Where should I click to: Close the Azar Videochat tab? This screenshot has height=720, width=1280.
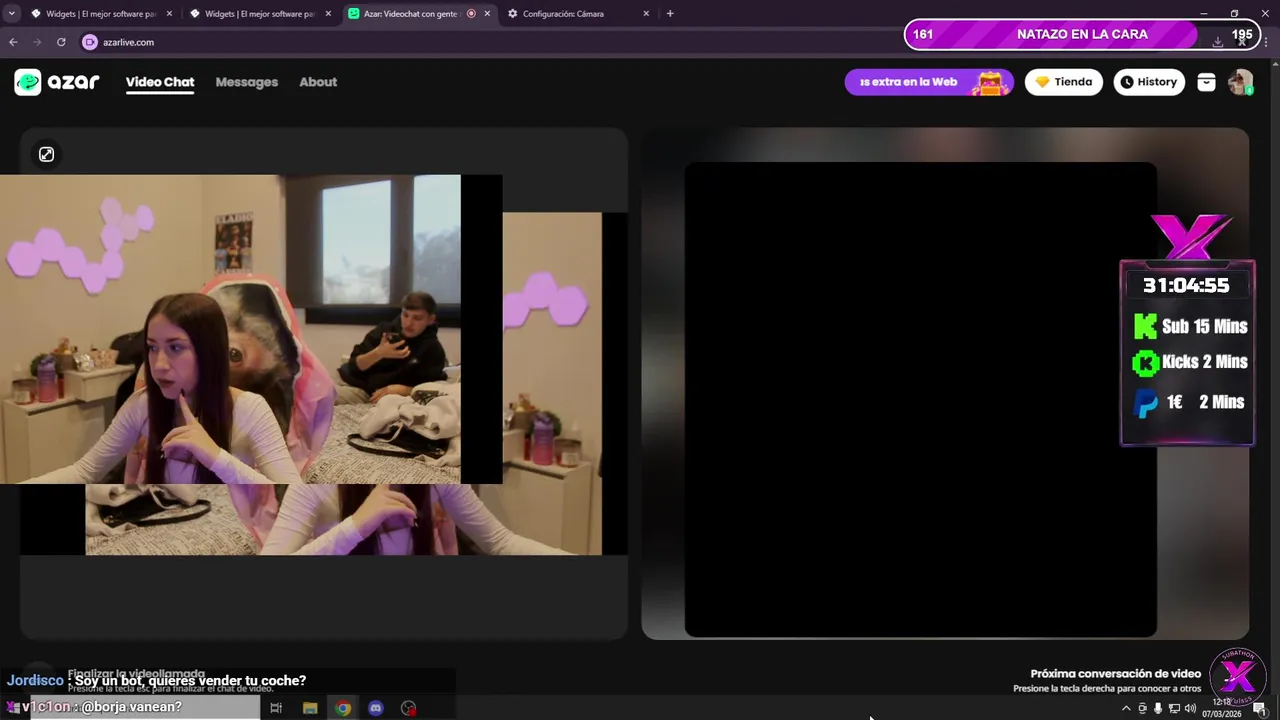click(x=487, y=14)
